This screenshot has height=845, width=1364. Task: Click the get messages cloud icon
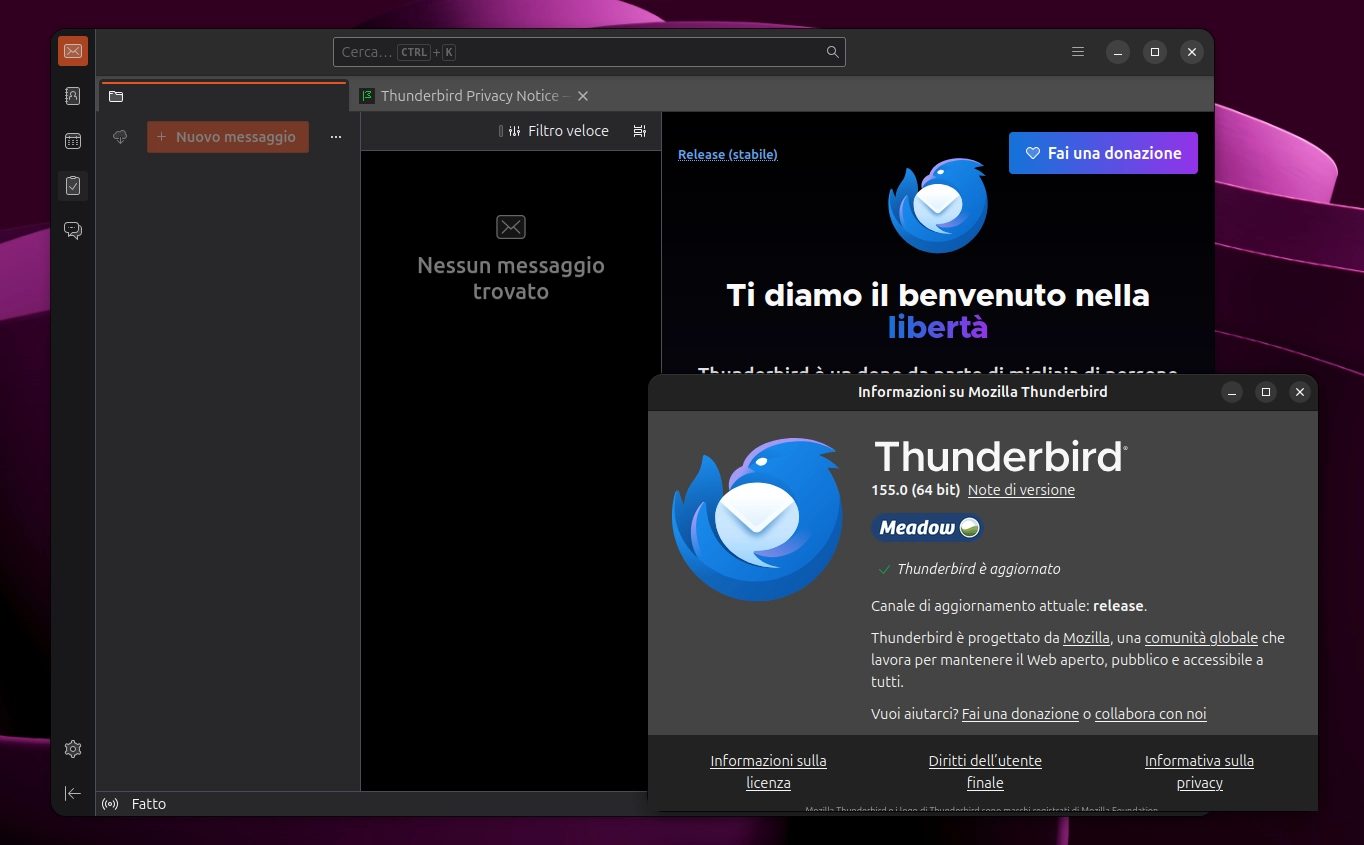(120, 137)
